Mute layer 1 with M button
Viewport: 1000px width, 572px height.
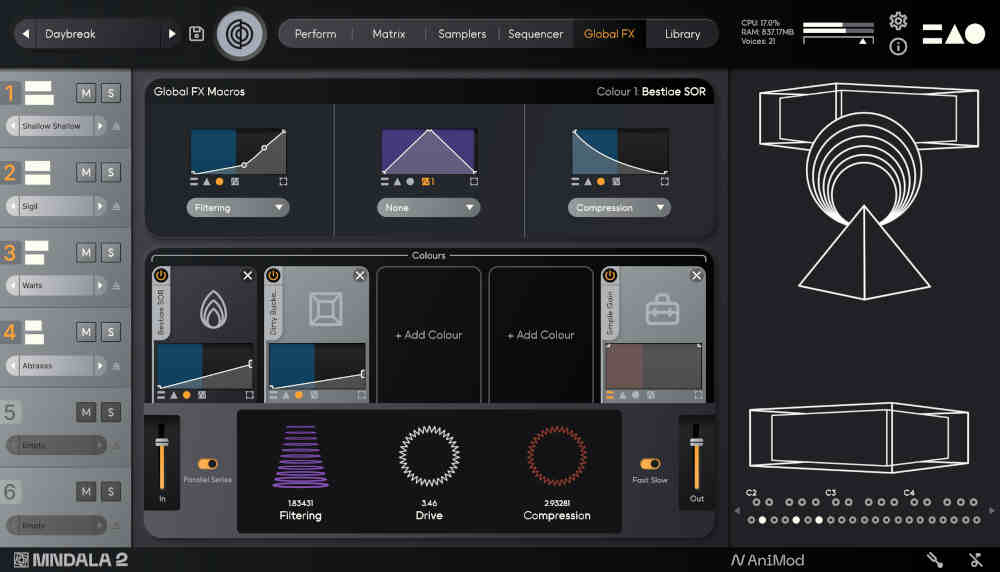click(x=86, y=93)
